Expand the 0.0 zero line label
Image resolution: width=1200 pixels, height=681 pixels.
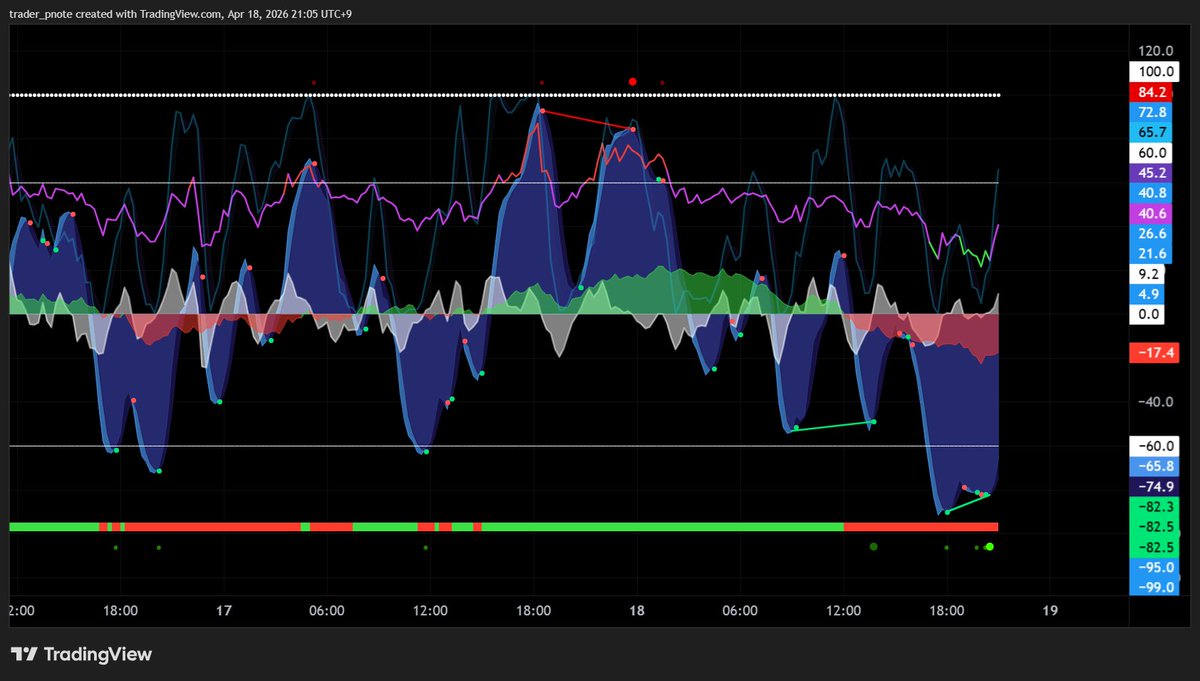[1153, 314]
